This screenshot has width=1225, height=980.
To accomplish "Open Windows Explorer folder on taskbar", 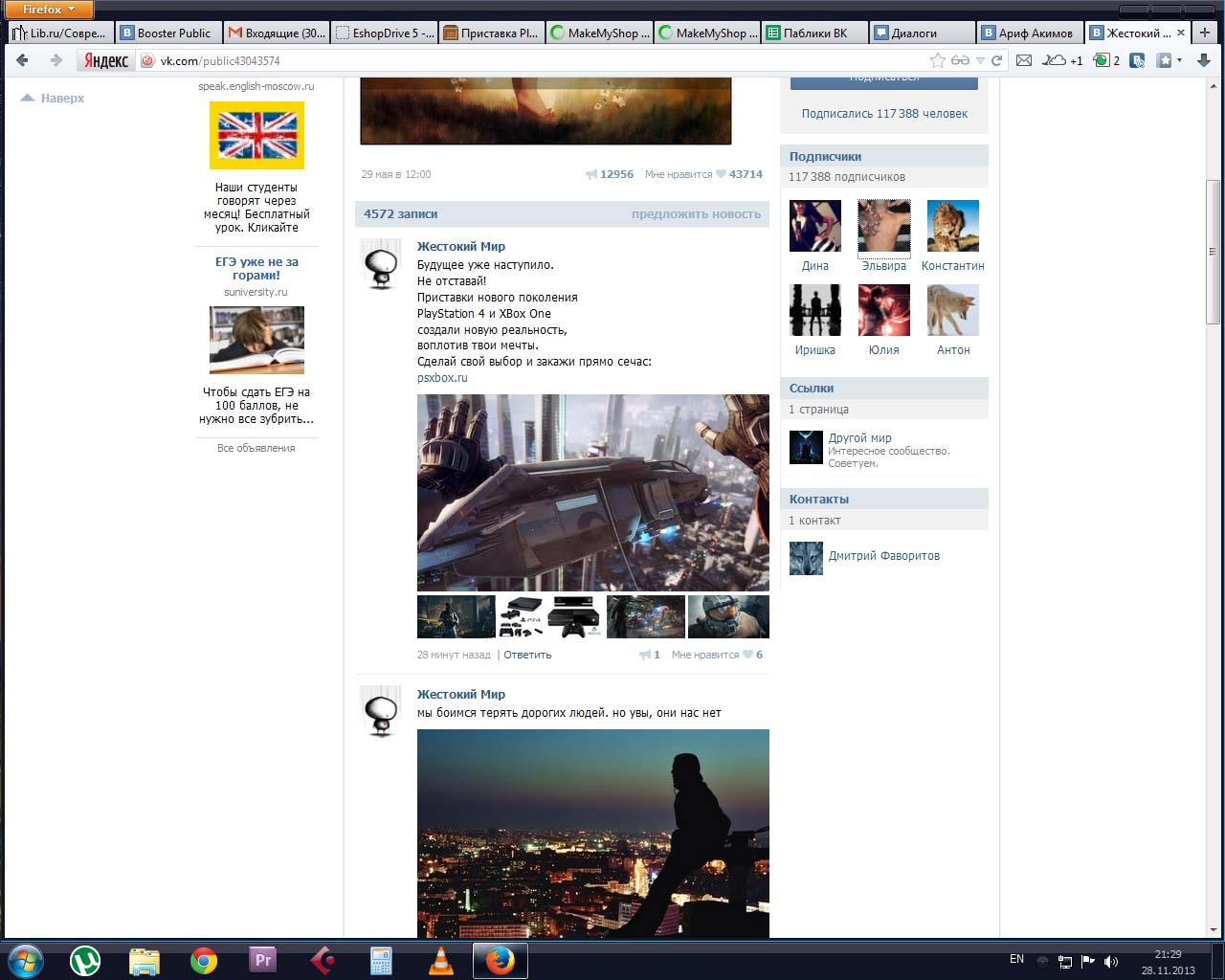I will (145, 960).
